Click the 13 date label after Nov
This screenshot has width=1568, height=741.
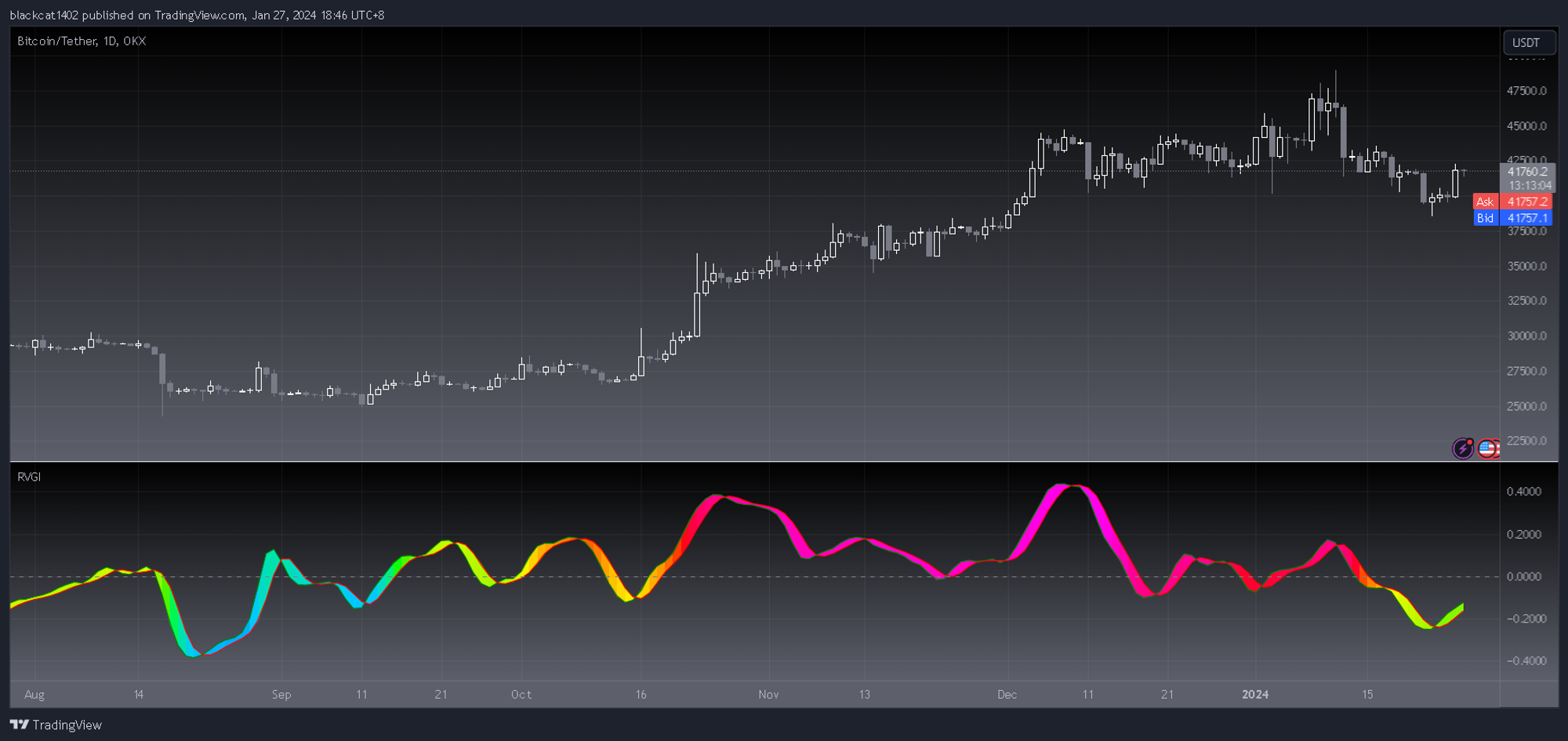point(864,695)
